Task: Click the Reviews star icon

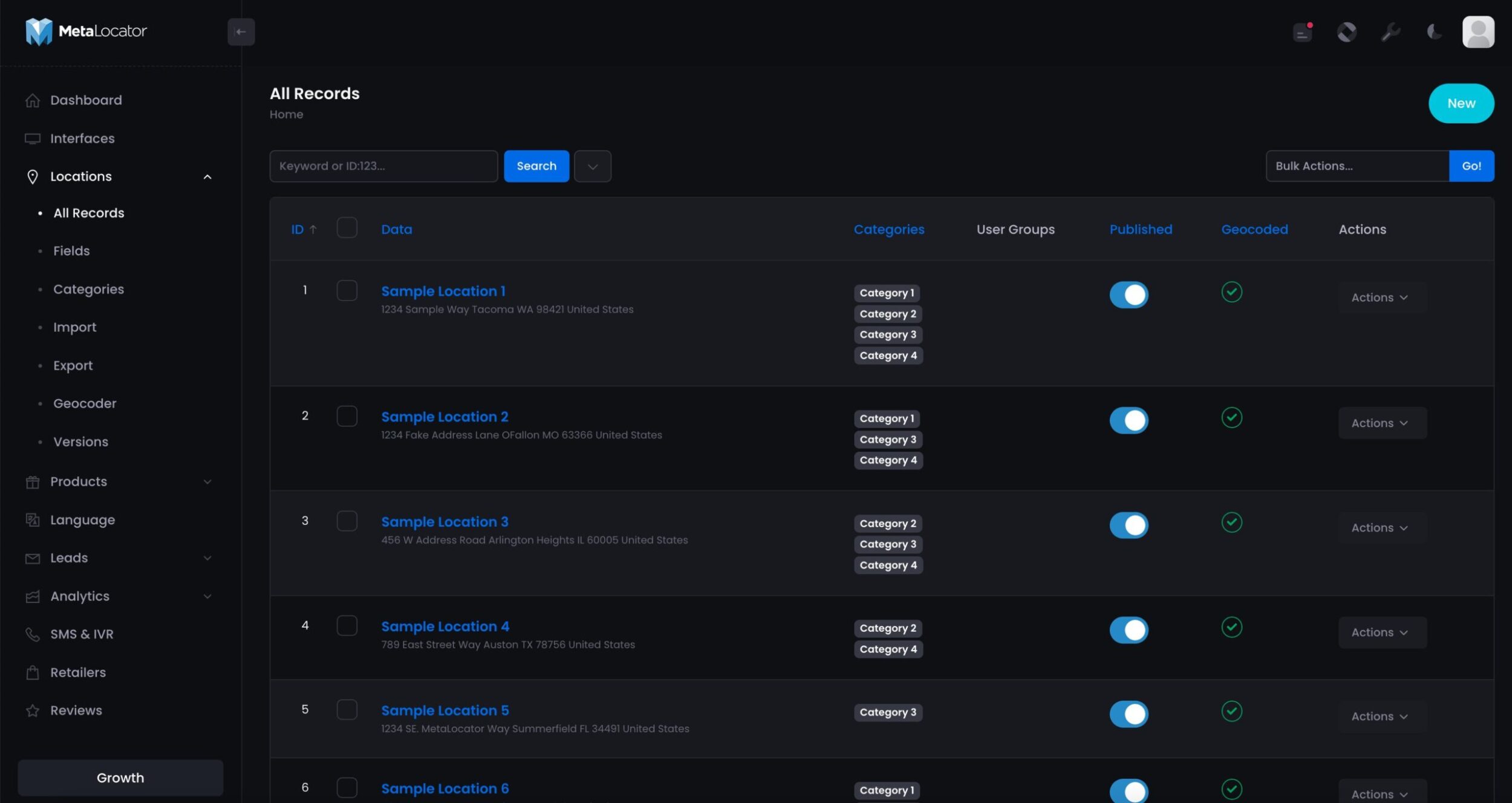Action: (x=33, y=710)
